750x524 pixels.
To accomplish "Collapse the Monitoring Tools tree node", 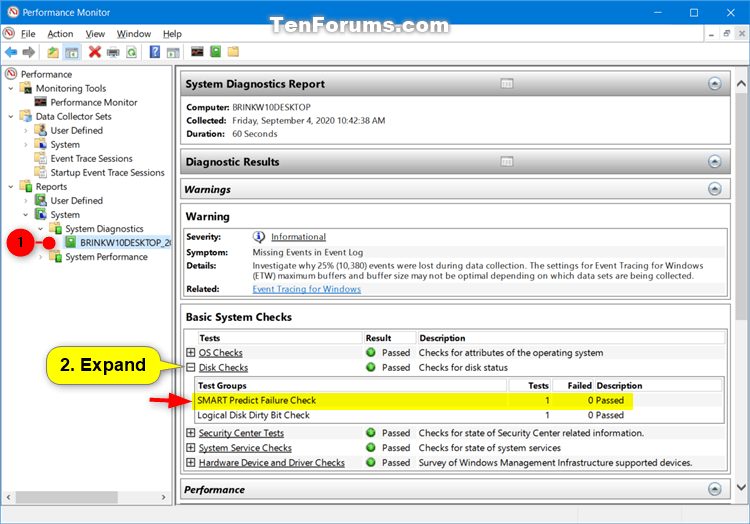I will click(x=11, y=88).
